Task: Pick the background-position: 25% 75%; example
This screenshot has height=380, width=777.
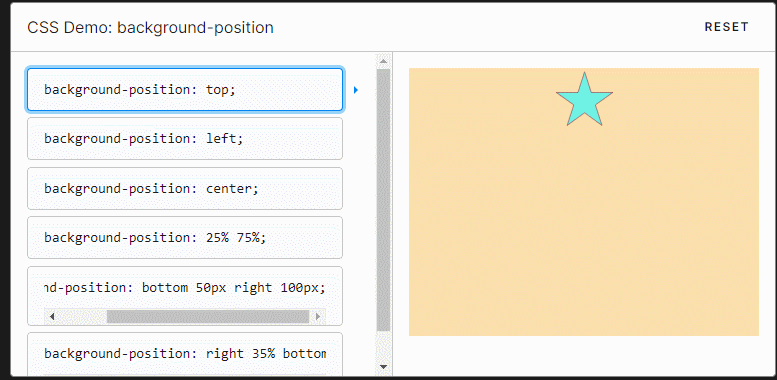Action: [x=185, y=238]
